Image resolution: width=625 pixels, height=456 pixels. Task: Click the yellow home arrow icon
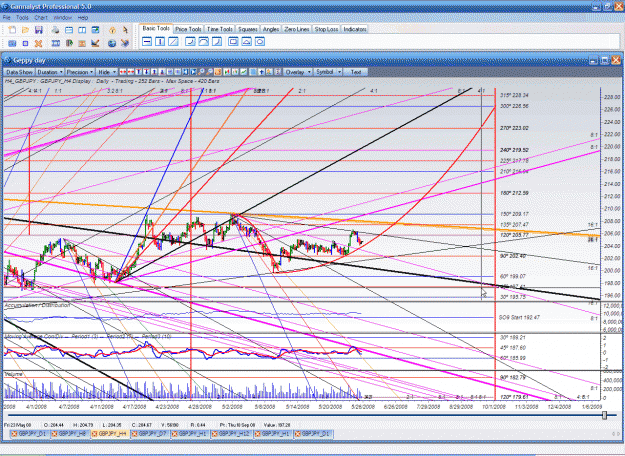pyautogui.click(x=112, y=30)
